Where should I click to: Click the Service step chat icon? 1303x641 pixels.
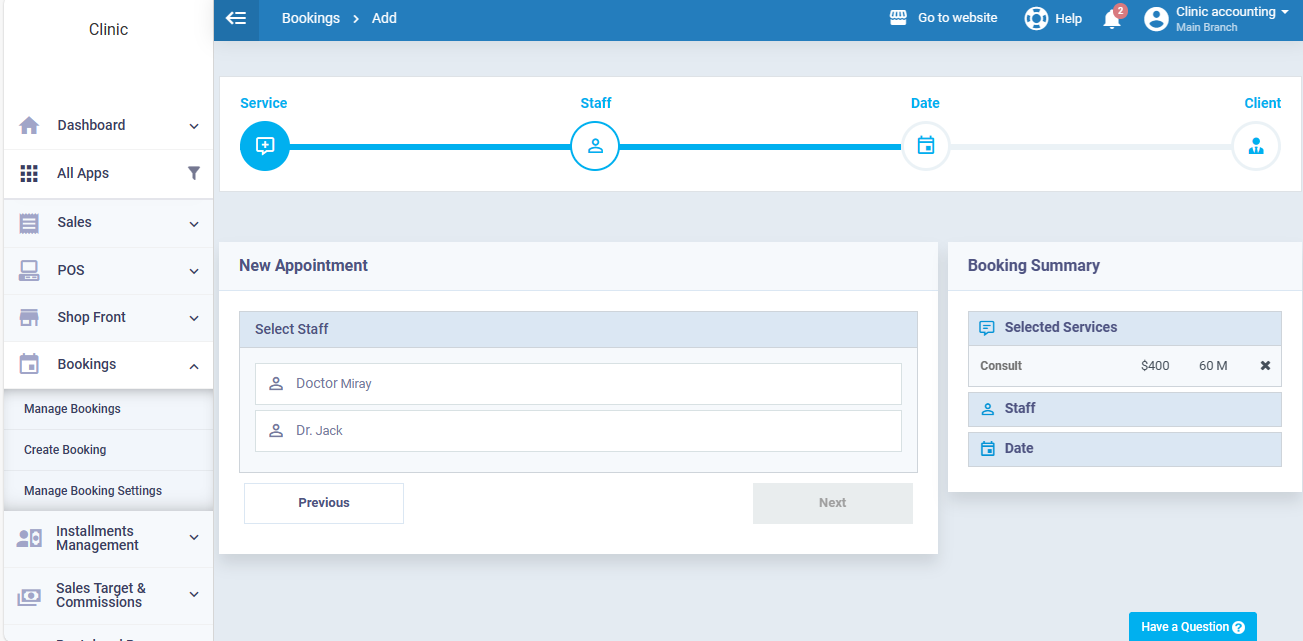point(265,146)
